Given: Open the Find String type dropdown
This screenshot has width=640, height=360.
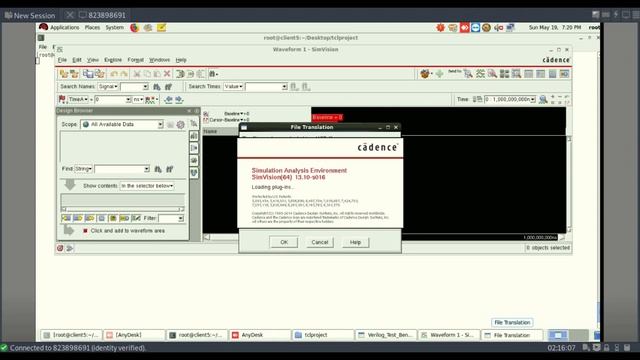Looking at the screenshot, I should click(x=83, y=169).
